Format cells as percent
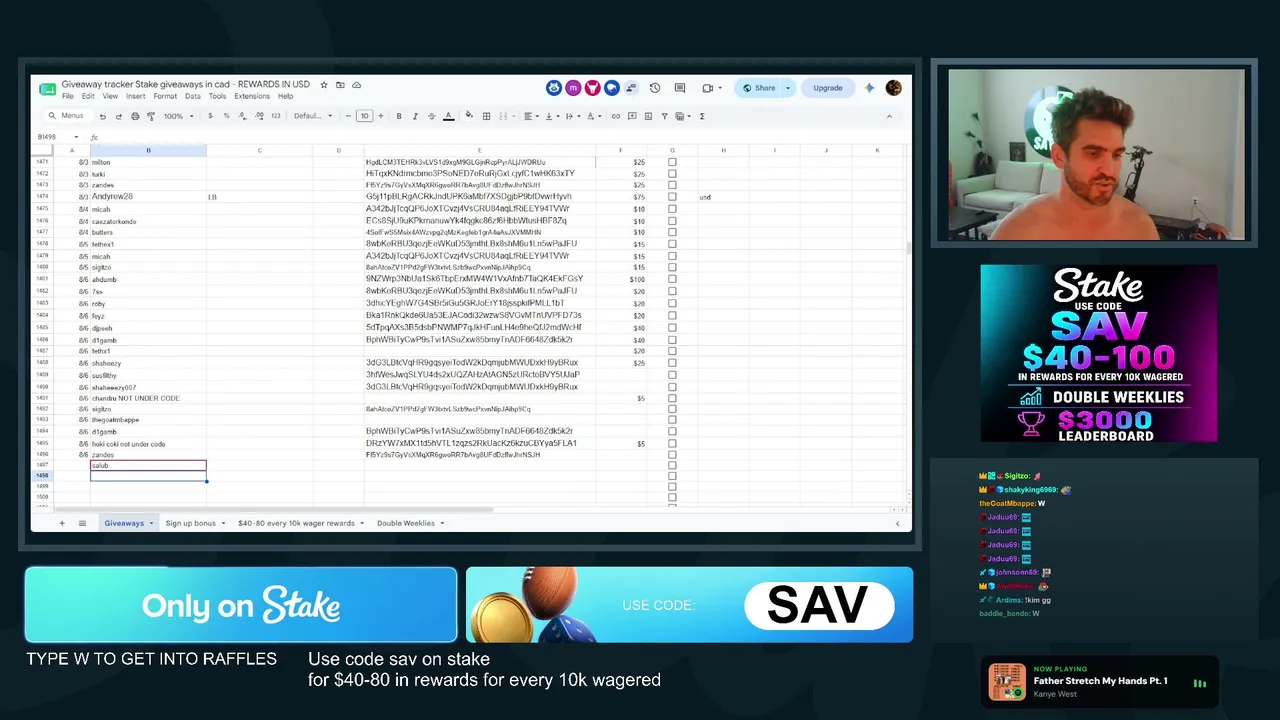 (x=226, y=116)
